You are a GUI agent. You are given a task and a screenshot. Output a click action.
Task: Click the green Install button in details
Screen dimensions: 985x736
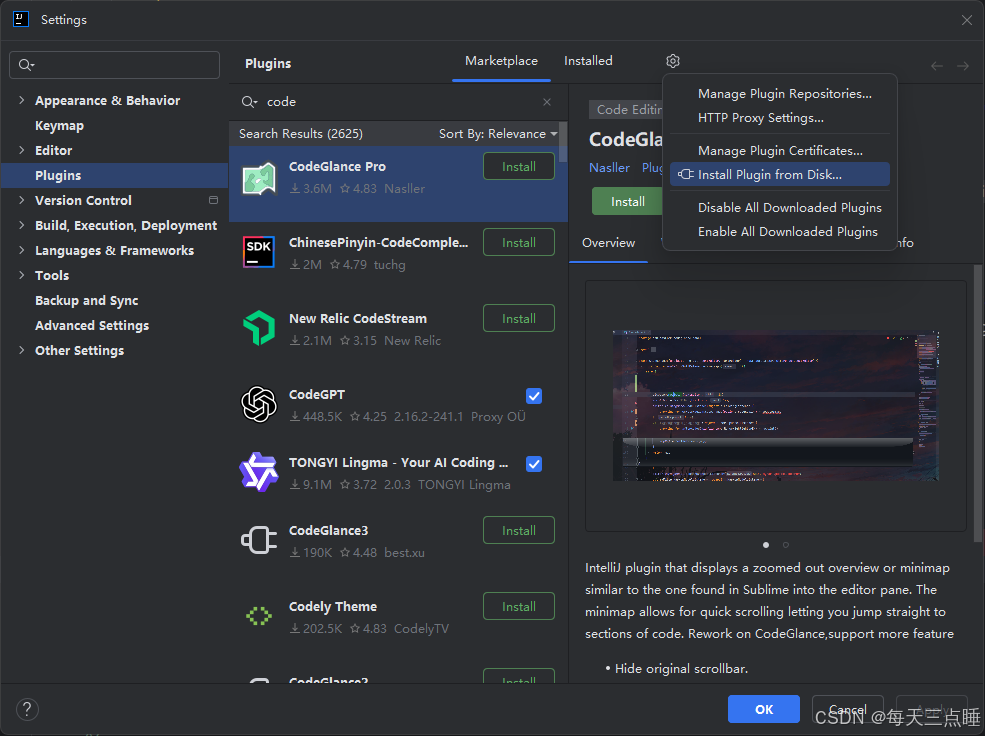pyautogui.click(x=627, y=202)
